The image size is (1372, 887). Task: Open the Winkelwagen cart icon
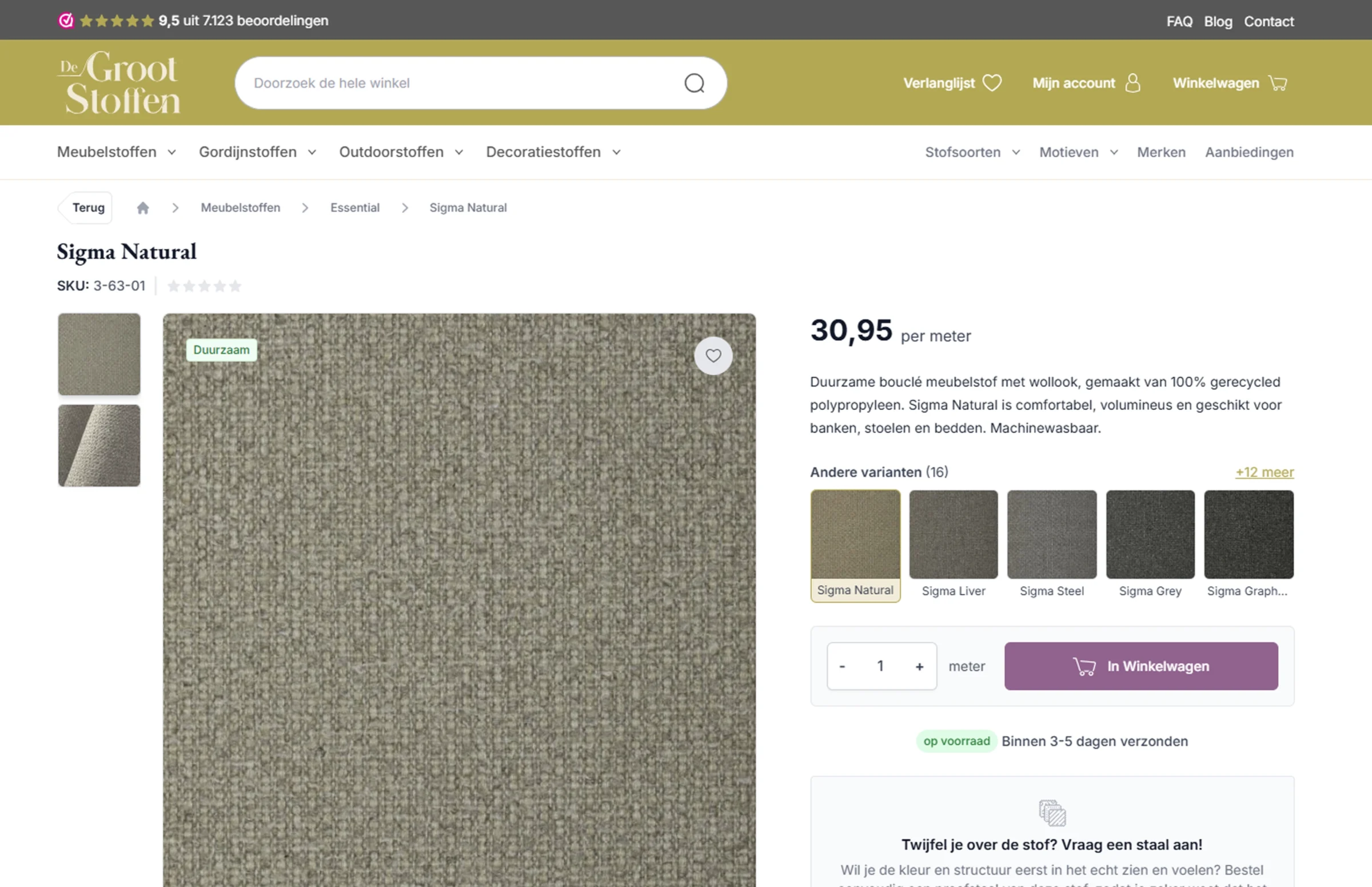[1278, 83]
